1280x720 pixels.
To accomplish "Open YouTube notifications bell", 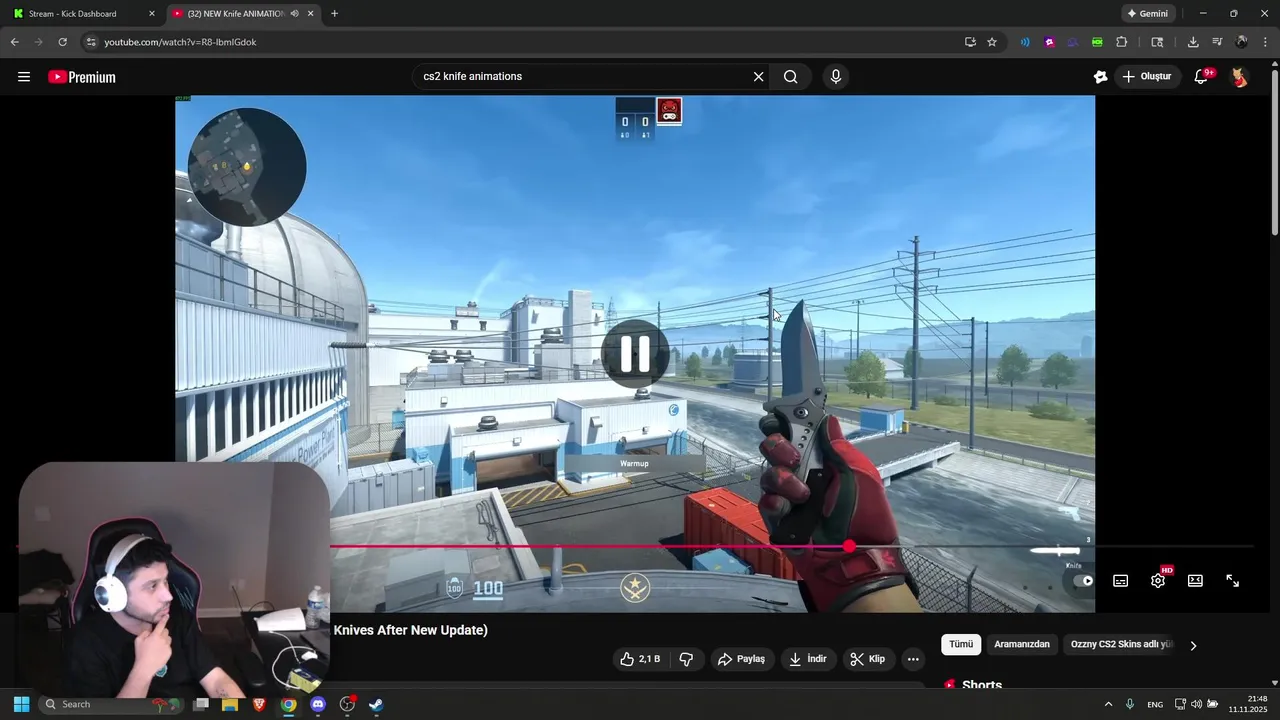I will coord(1202,77).
